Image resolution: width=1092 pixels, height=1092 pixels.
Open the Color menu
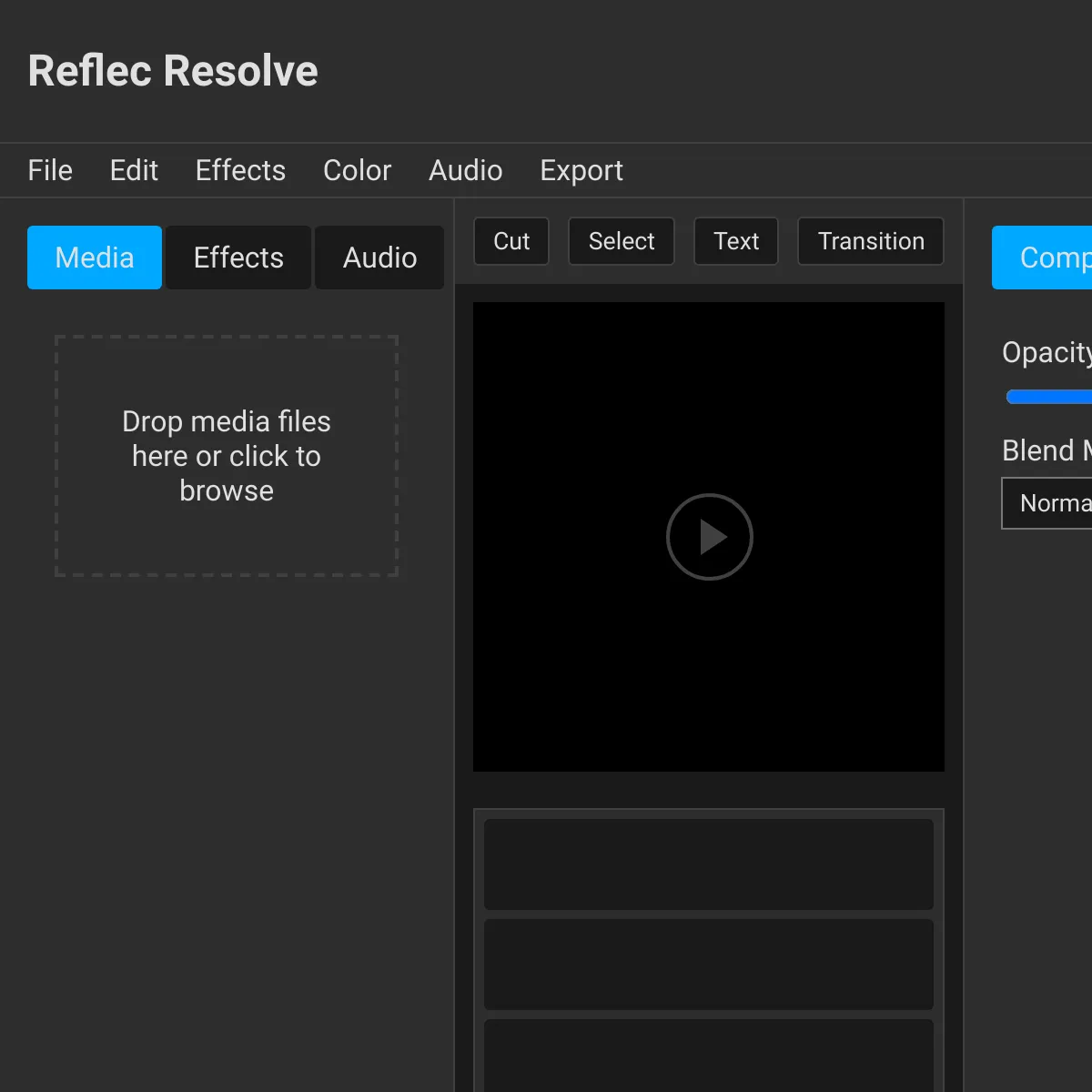coord(357,170)
